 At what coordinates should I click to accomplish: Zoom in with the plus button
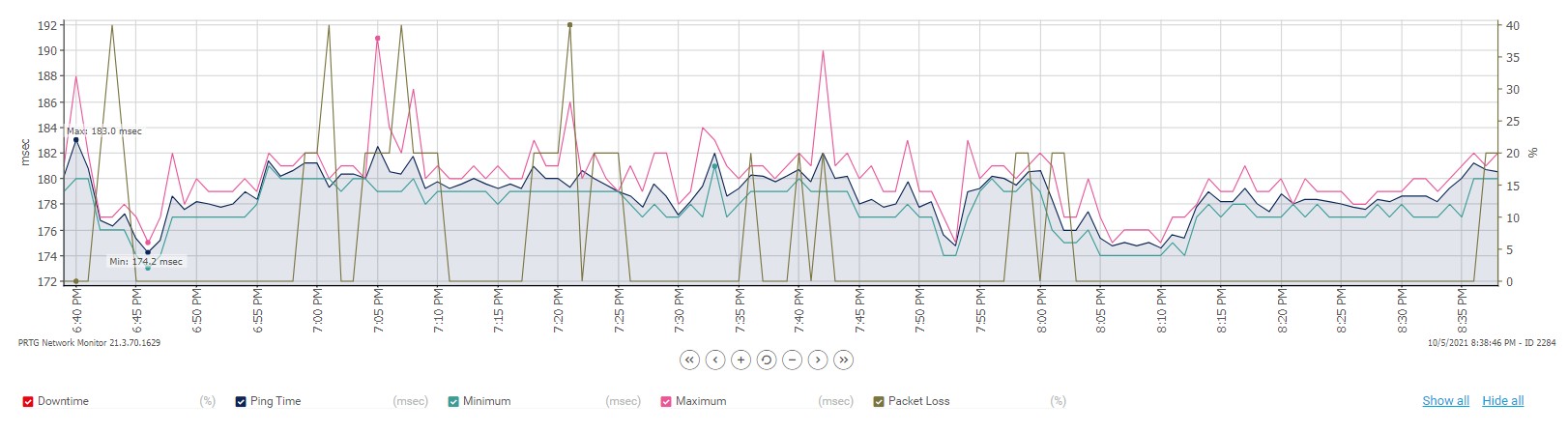[x=740, y=360]
